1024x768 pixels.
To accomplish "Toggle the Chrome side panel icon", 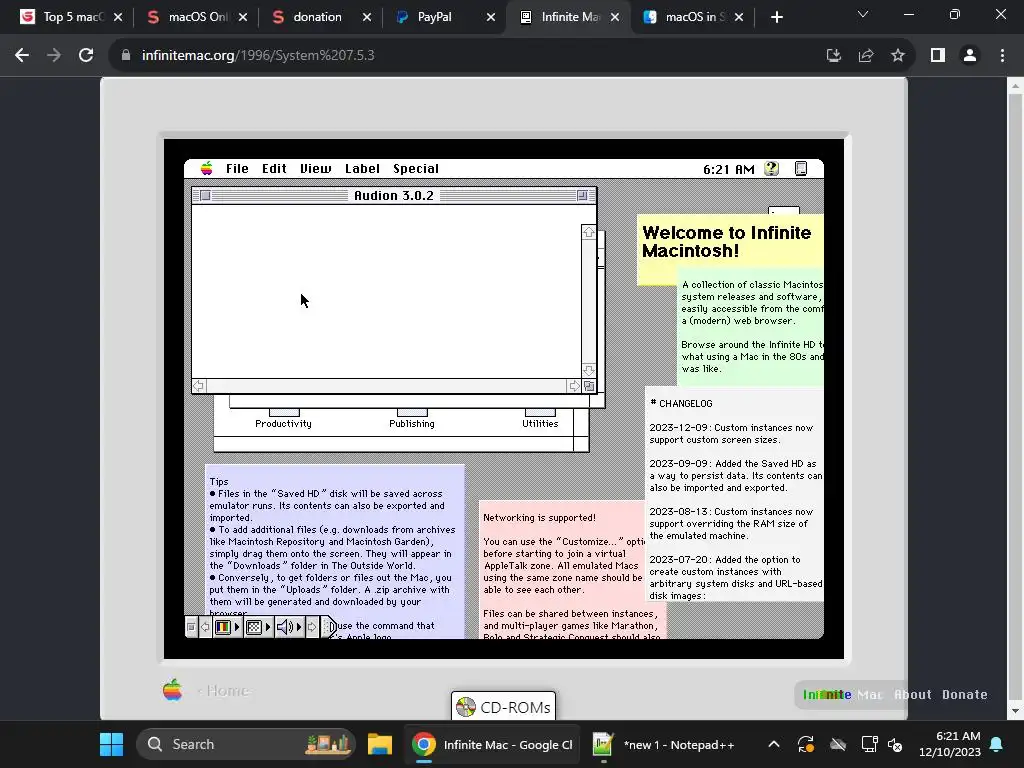I will coord(938,56).
